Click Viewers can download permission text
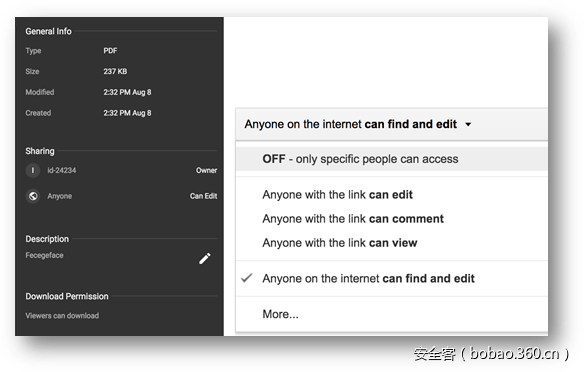The height and width of the screenshot is (372, 584). tap(62, 316)
